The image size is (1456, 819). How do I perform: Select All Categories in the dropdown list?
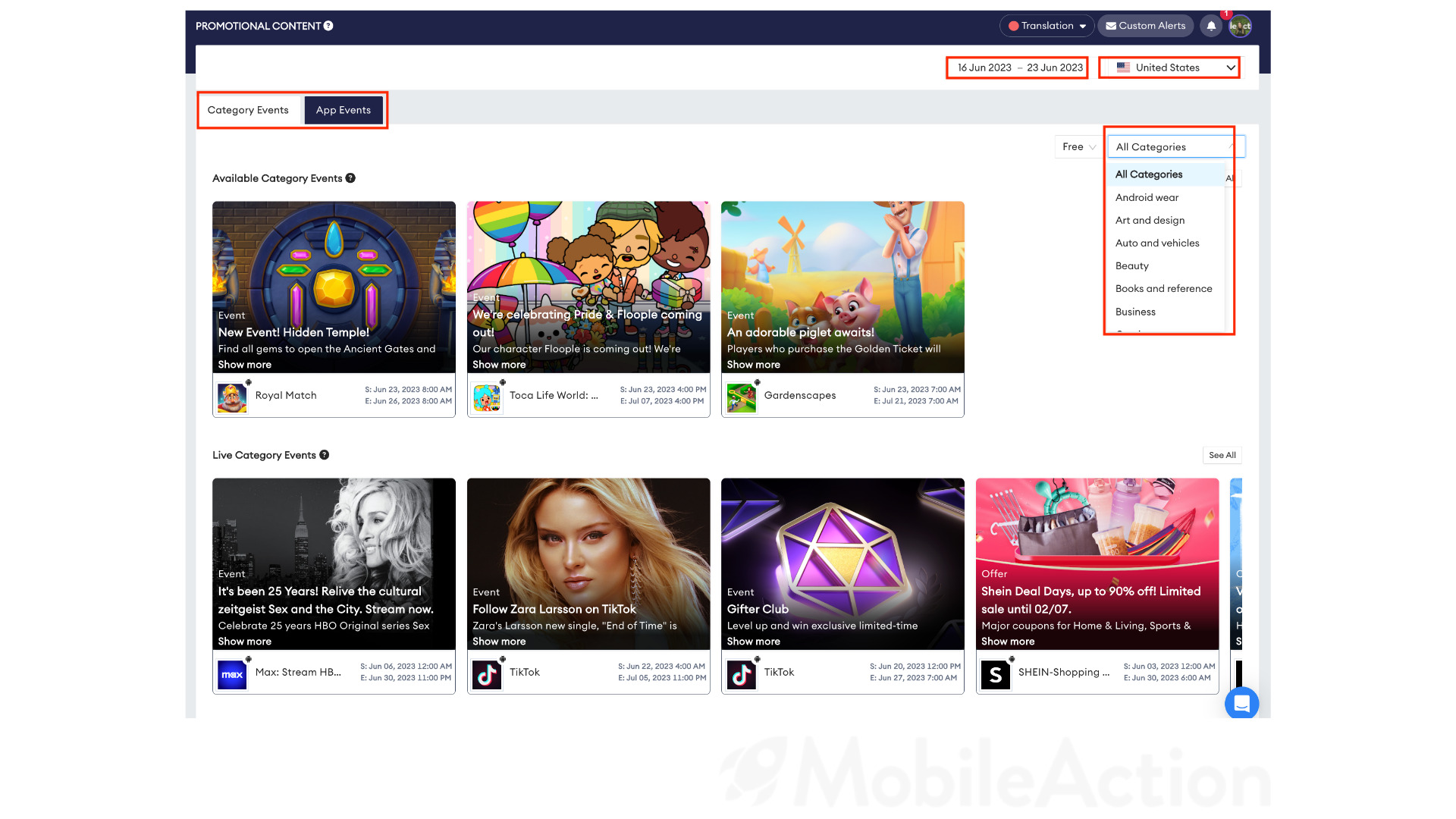(1166, 174)
